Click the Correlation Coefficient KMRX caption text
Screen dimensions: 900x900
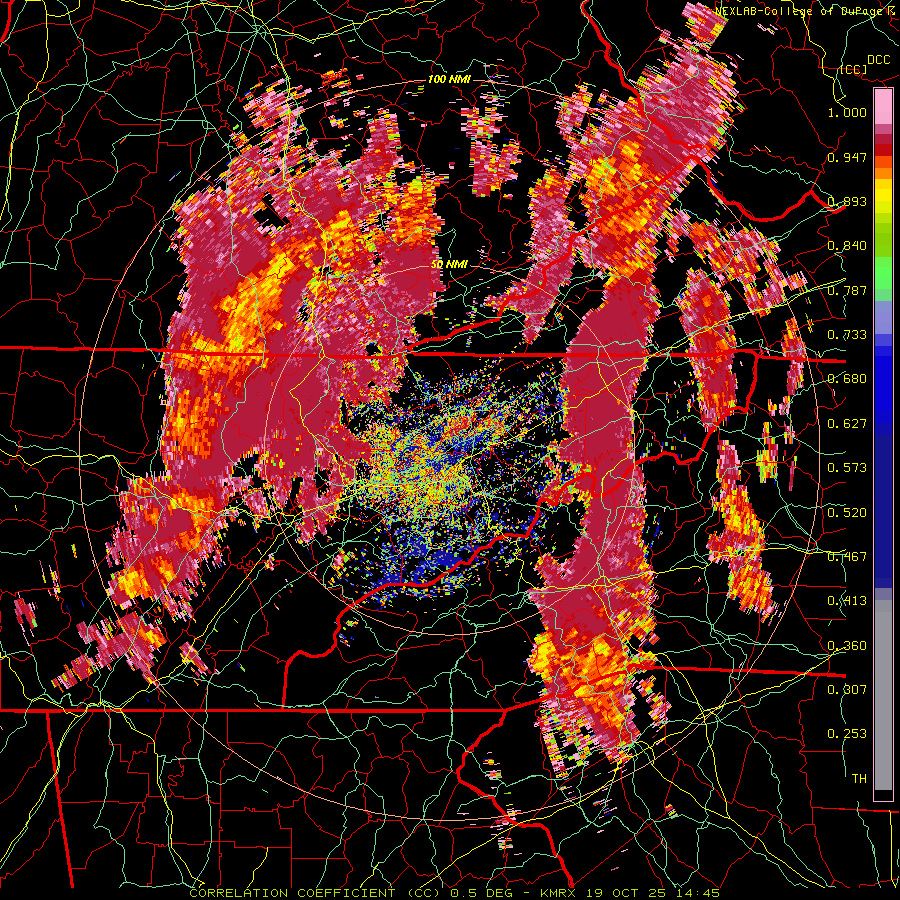pyautogui.click(x=454, y=893)
